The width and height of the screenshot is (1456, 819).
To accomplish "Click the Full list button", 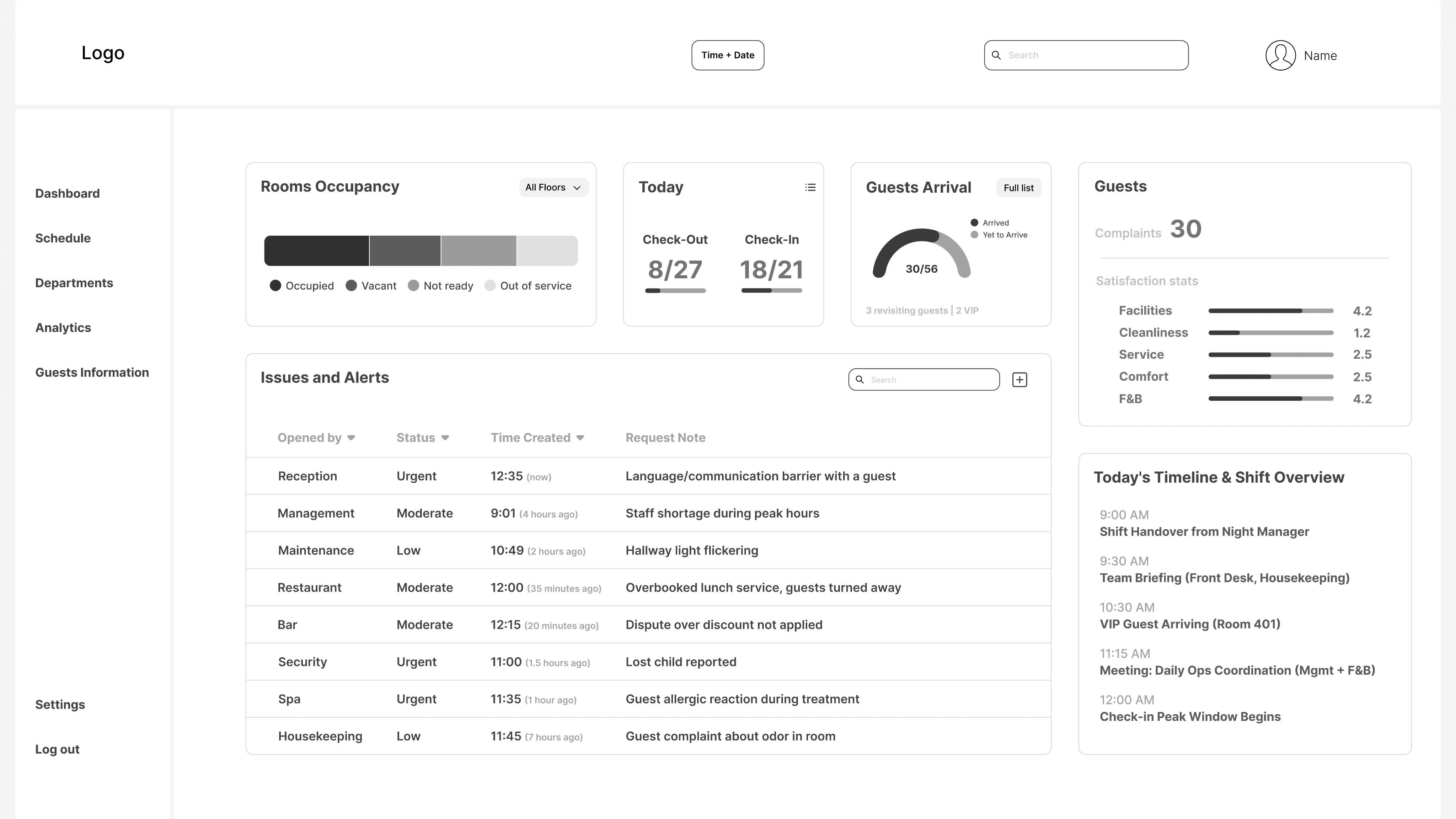I will point(1018,188).
